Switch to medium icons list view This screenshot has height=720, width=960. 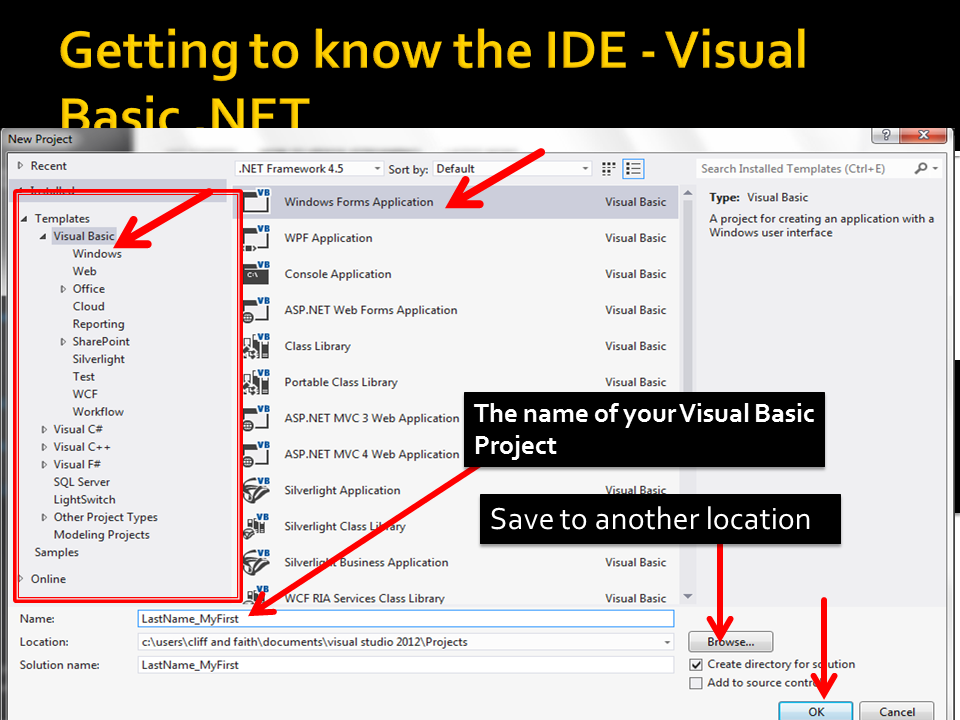tap(633, 169)
